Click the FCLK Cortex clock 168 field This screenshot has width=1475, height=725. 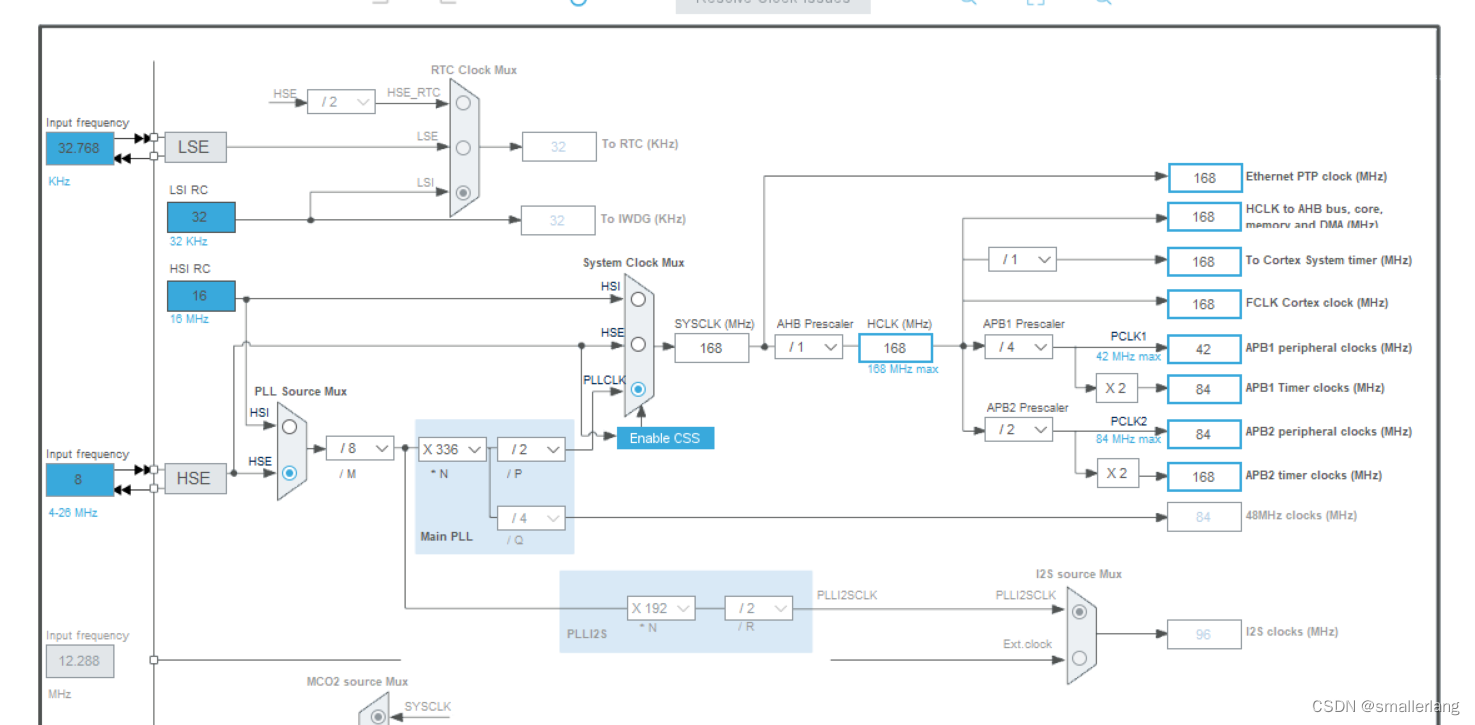tap(1205, 304)
